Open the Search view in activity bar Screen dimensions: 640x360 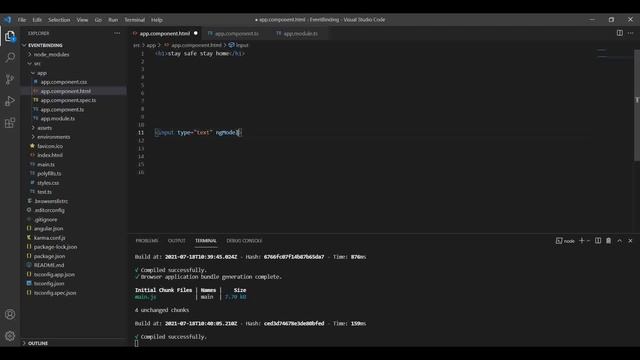[x=10, y=58]
